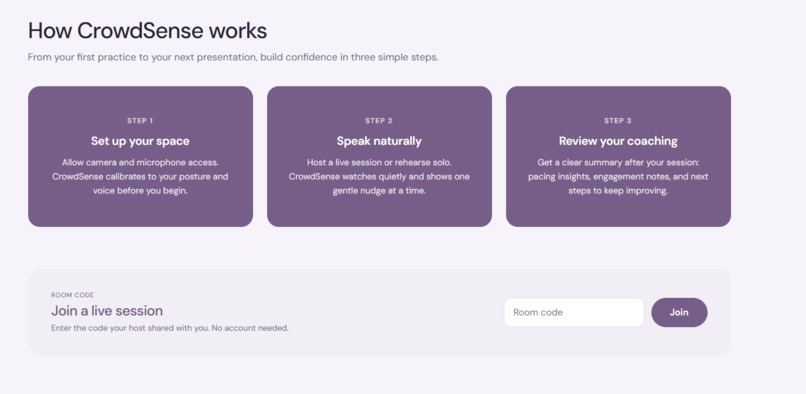Click the 'STEP 1' label
Image resolution: width=806 pixels, height=394 pixels.
click(140, 121)
